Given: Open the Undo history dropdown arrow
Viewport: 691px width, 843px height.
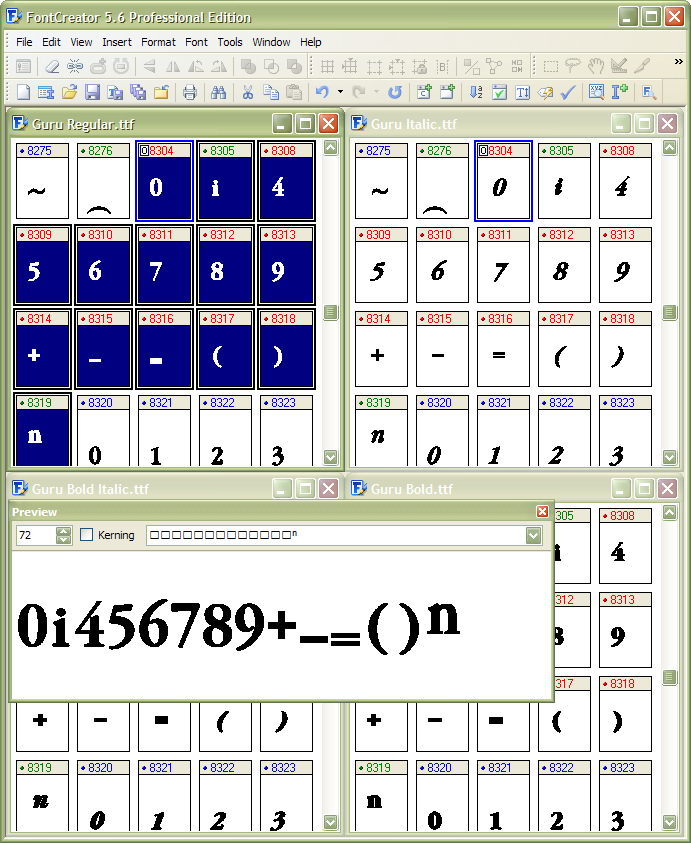Looking at the screenshot, I should pos(340,92).
